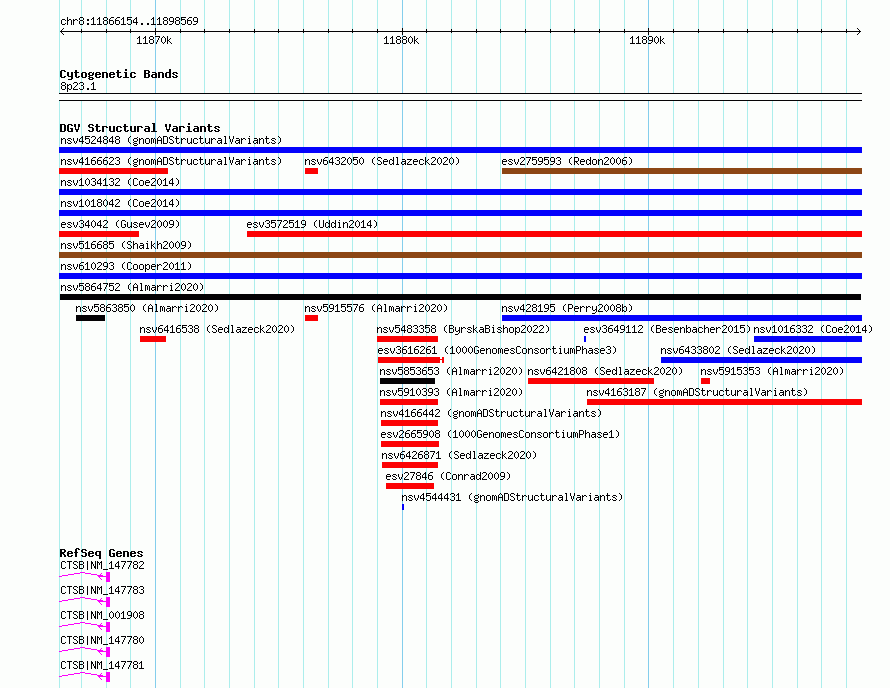Click nsv6433802 (Sedlazeck2020) label
This screenshot has height=688, width=890.
pyautogui.click(x=738, y=350)
